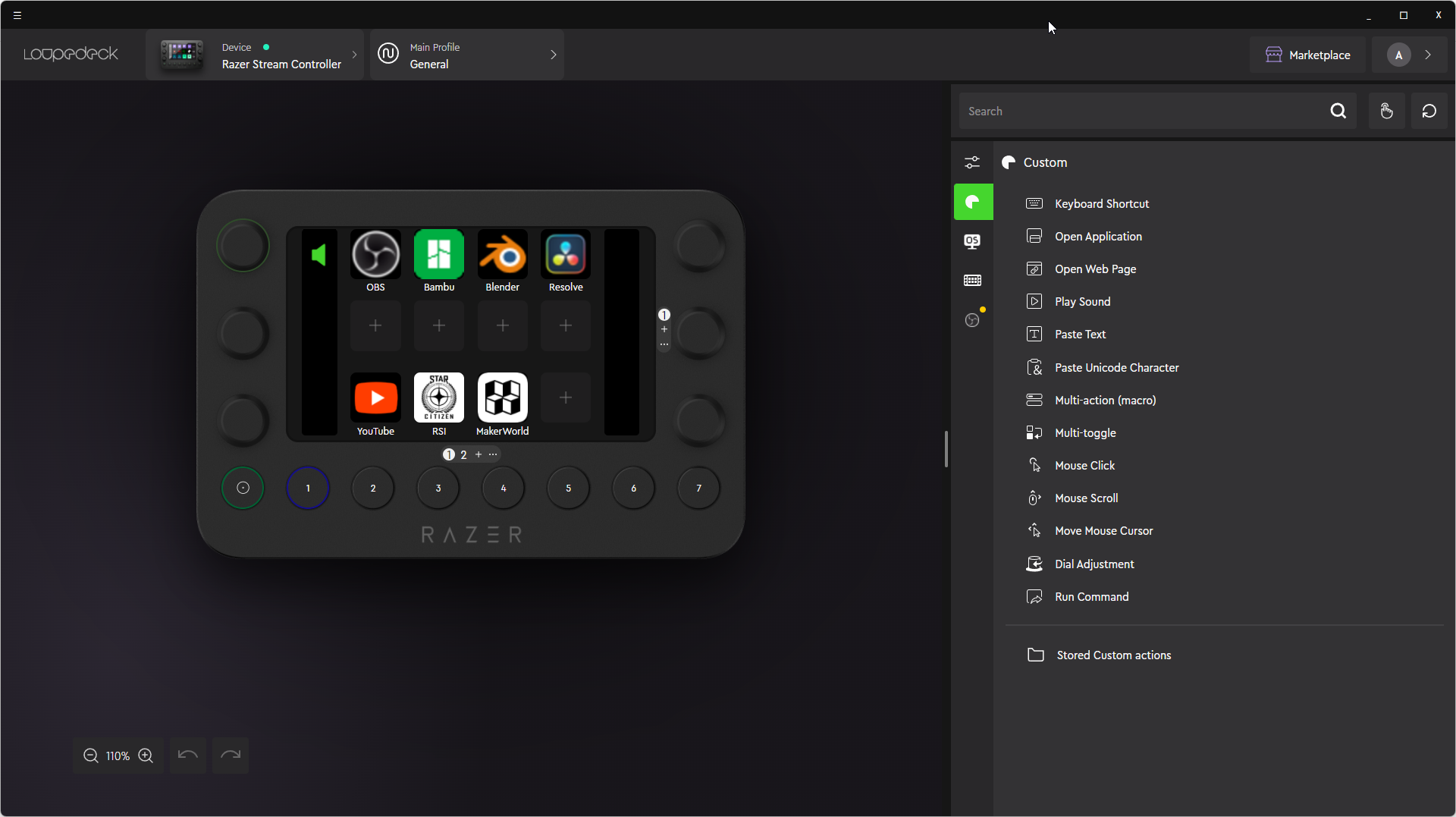Screen dimensions: 1456x817
Task: Click the OBS button on the touchscreen
Action: [375, 255]
